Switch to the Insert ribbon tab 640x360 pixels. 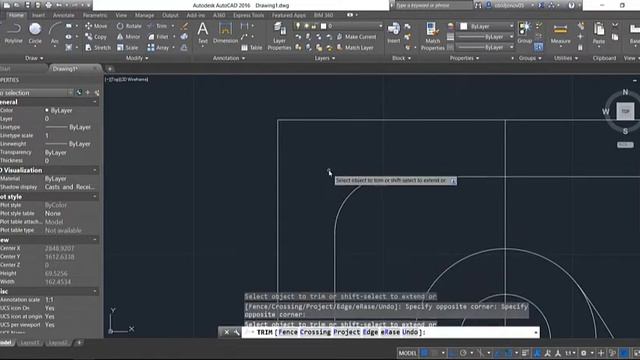[38, 15]
